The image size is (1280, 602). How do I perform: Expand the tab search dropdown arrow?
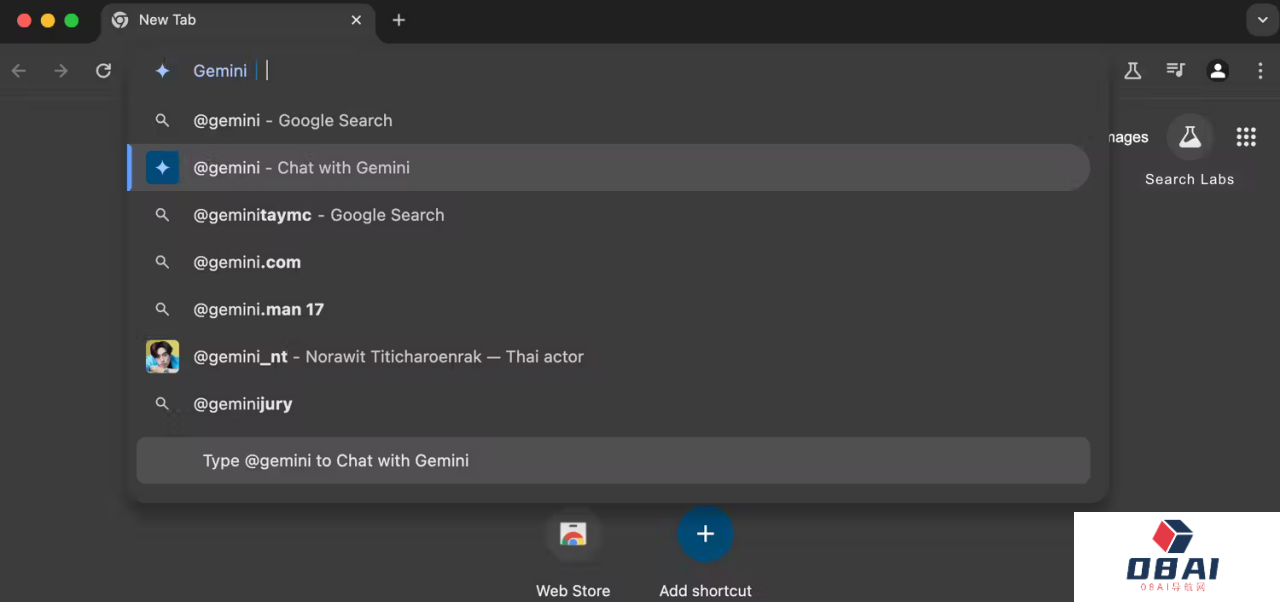(x=1260, y=20)
